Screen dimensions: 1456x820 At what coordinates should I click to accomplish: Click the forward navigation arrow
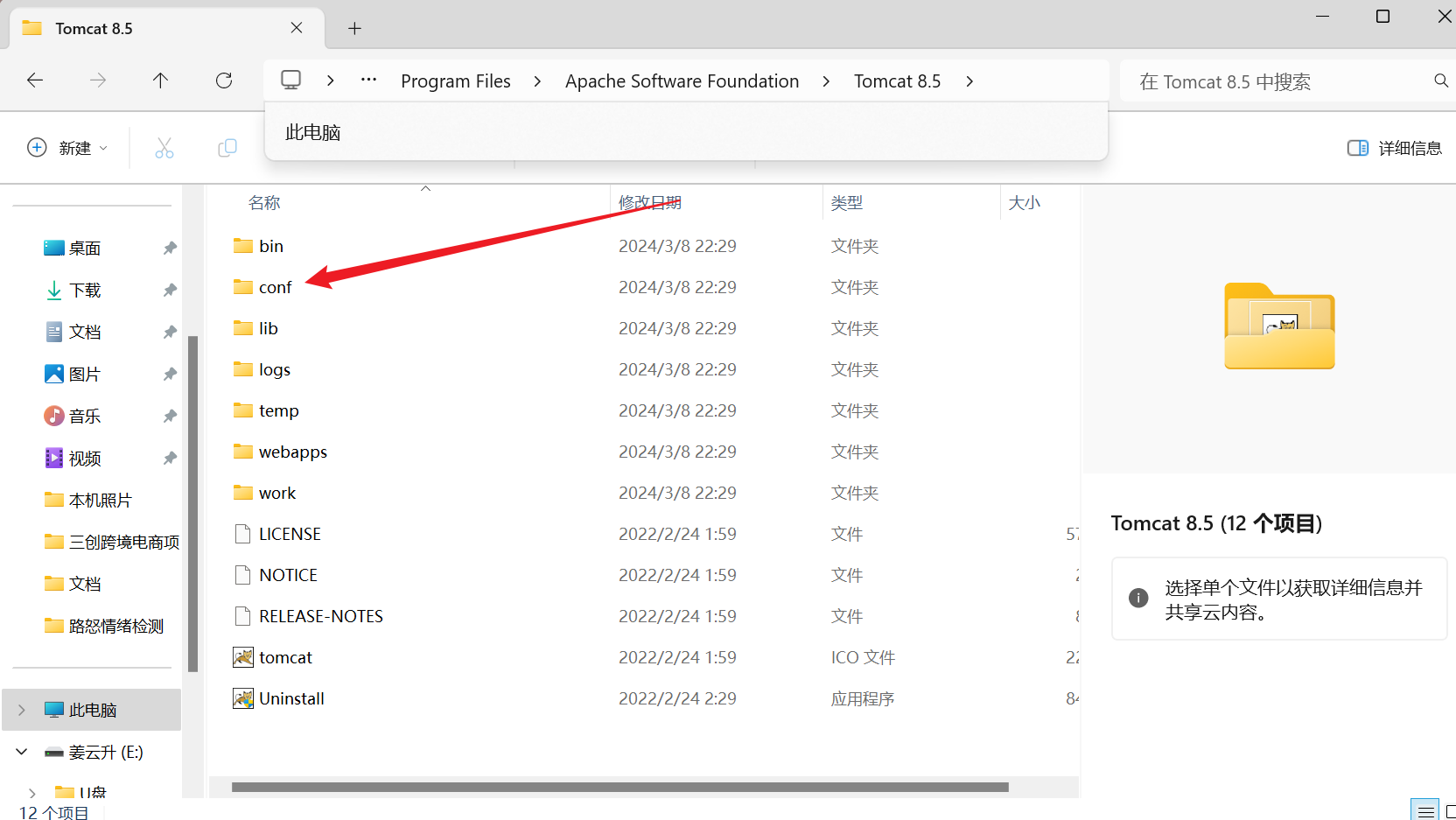pyautogui.click(x=98, y=81)
